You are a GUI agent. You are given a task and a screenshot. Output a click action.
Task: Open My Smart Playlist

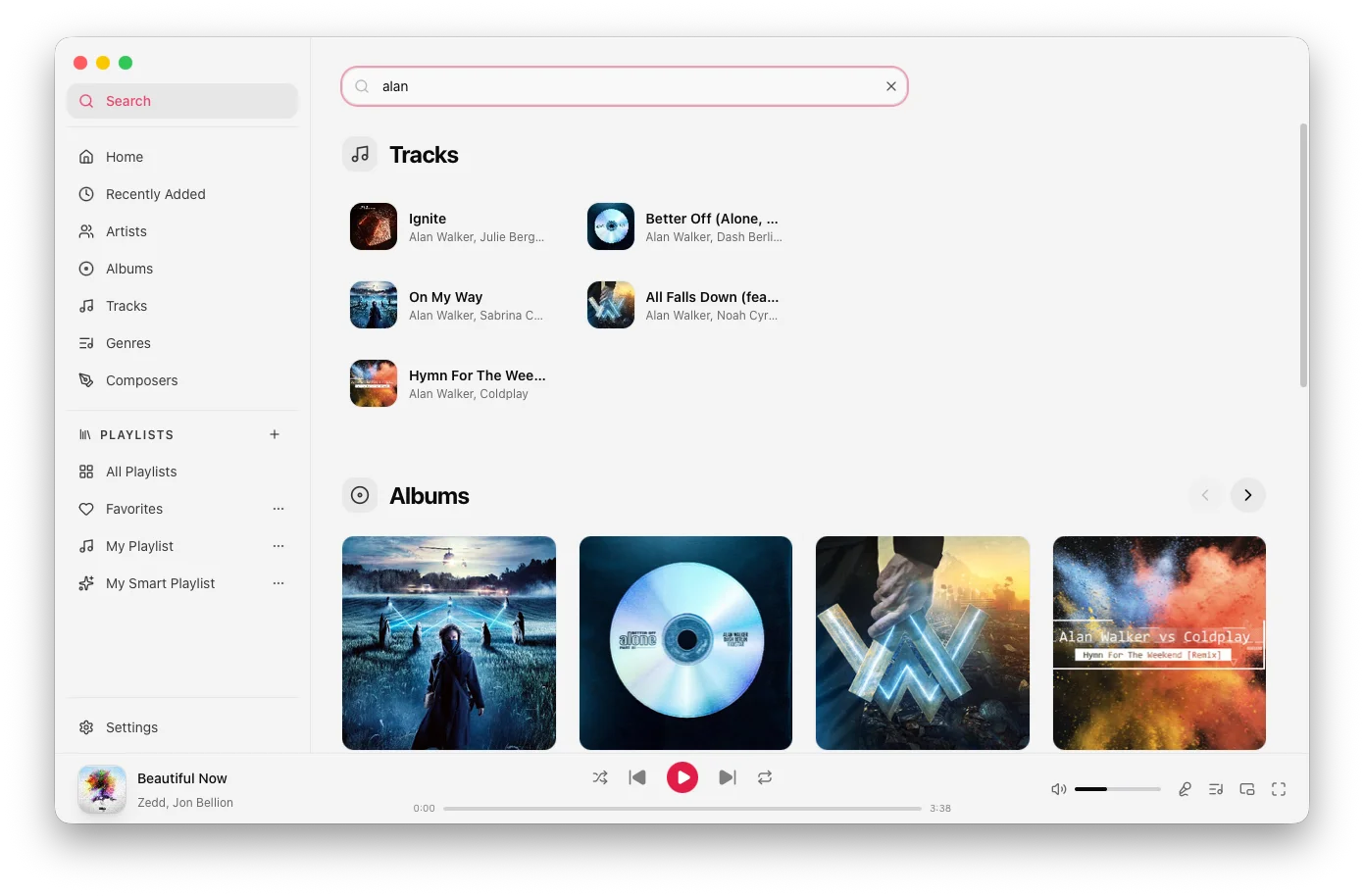(x=182, y=583)
